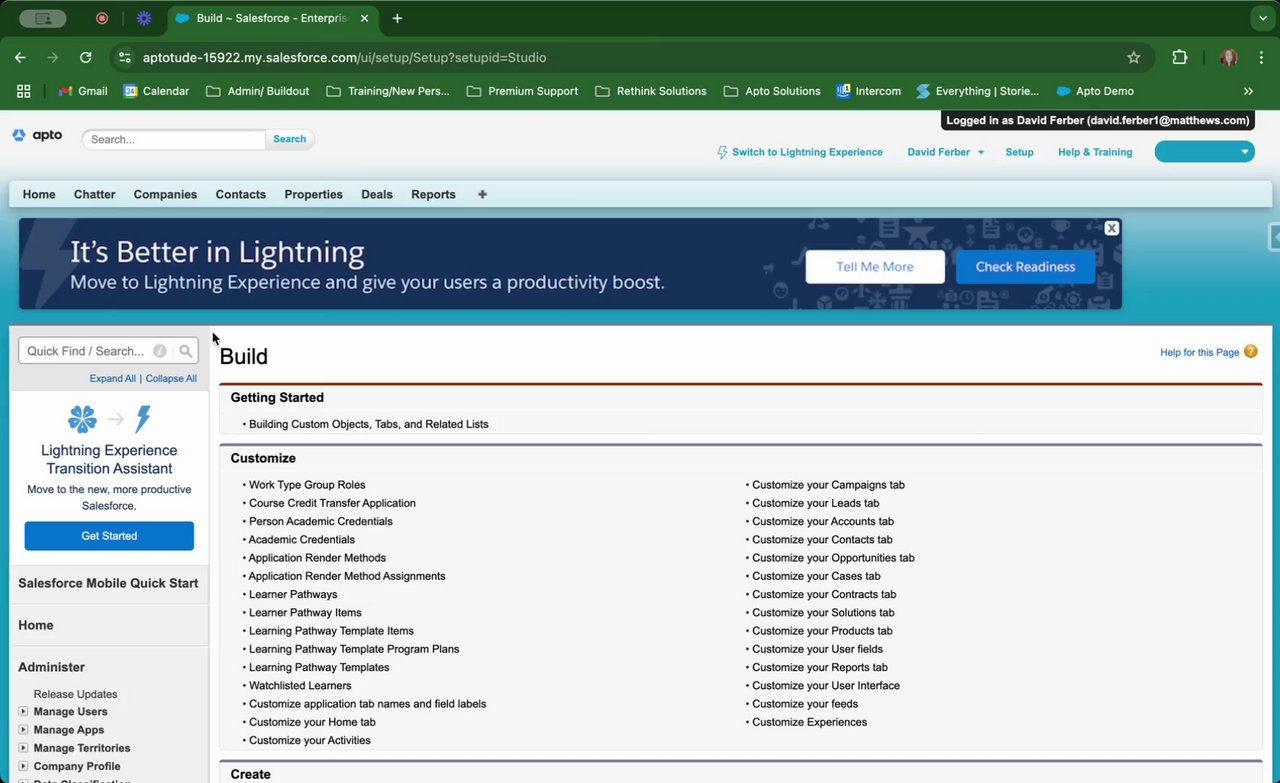1280x783 pixels.
Task: Go back in browser history
Action: tap(20, 58)
